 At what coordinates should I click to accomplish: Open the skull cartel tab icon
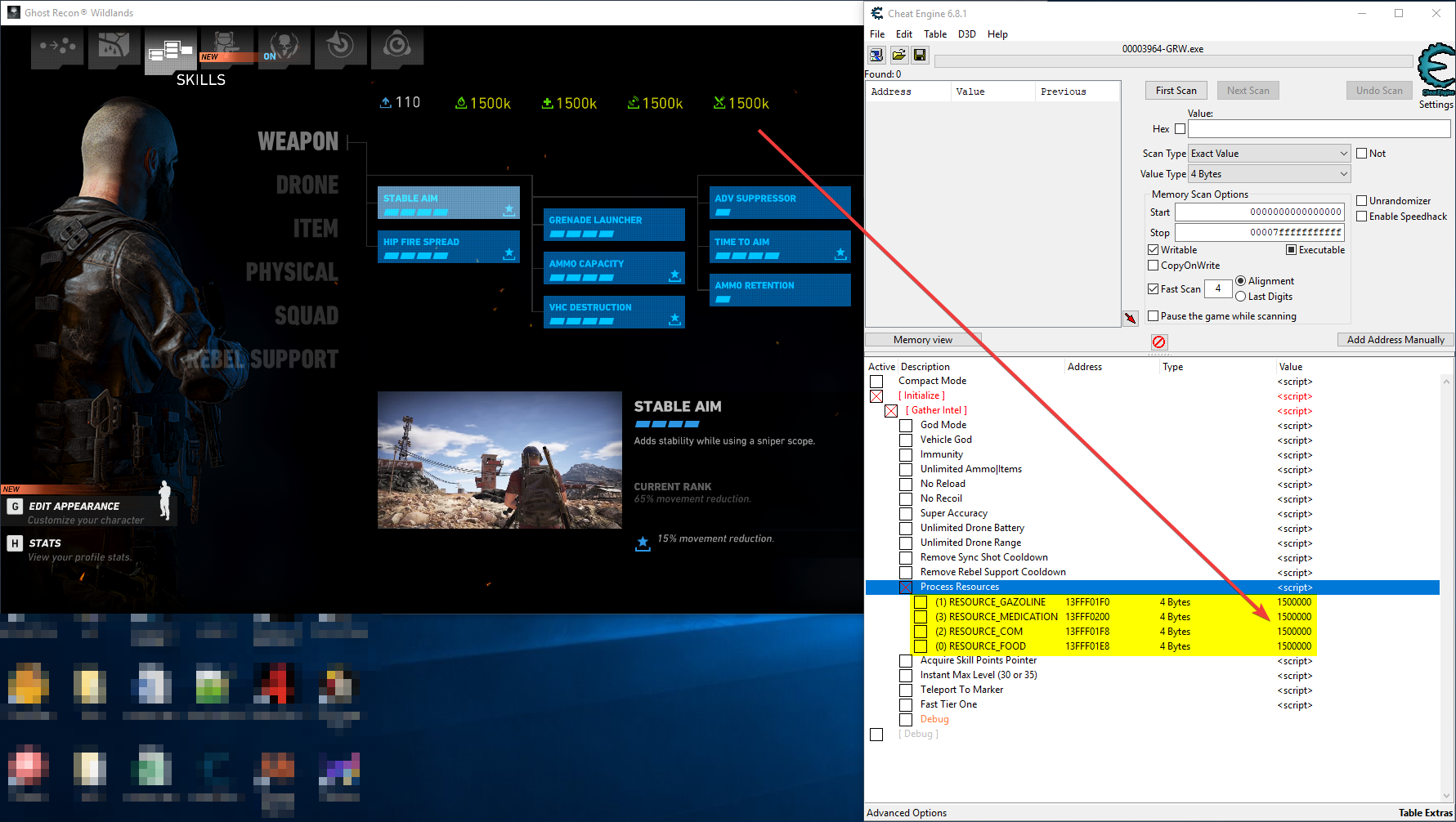[x=284, y=47]
